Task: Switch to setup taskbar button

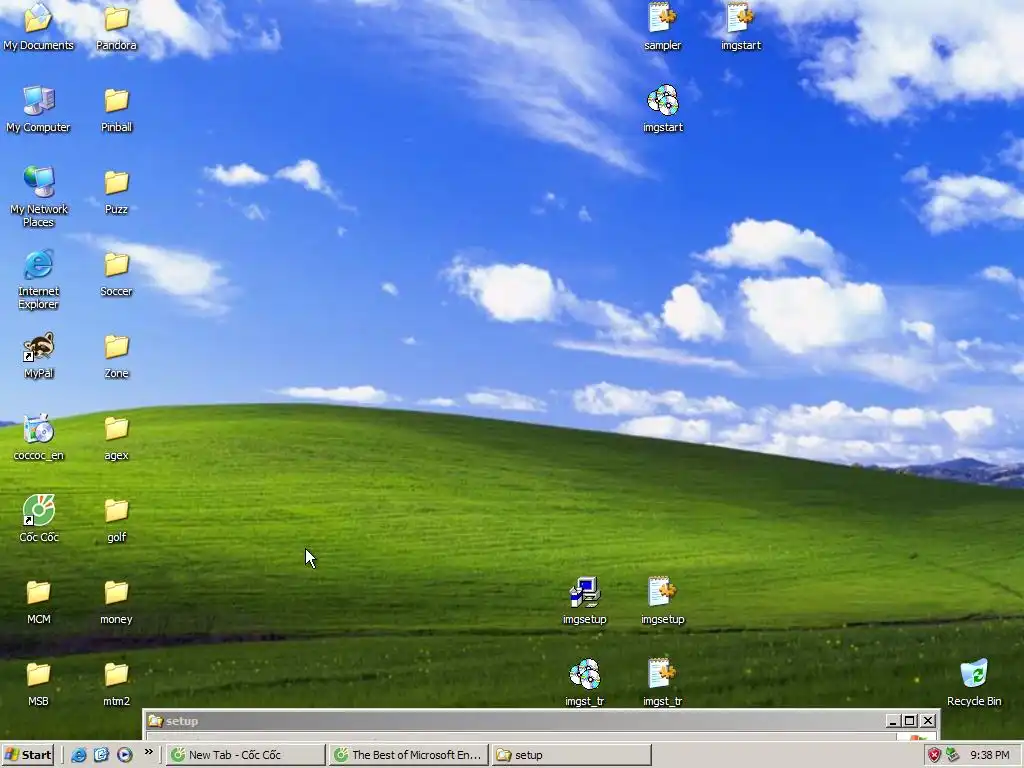Action: [571, 755]
